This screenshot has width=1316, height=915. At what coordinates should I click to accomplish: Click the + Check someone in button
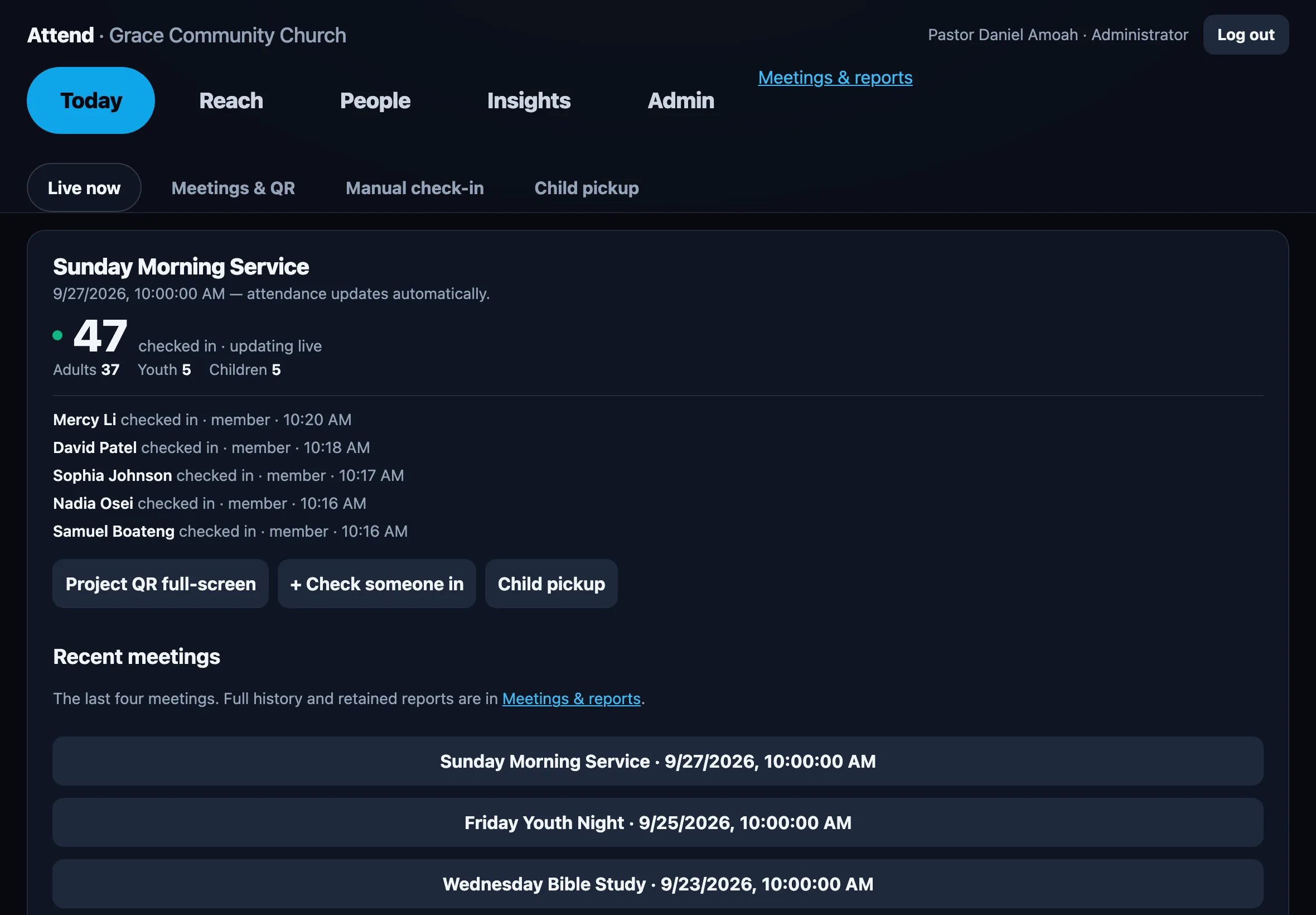pyautogui.click(x=377, y=584)
